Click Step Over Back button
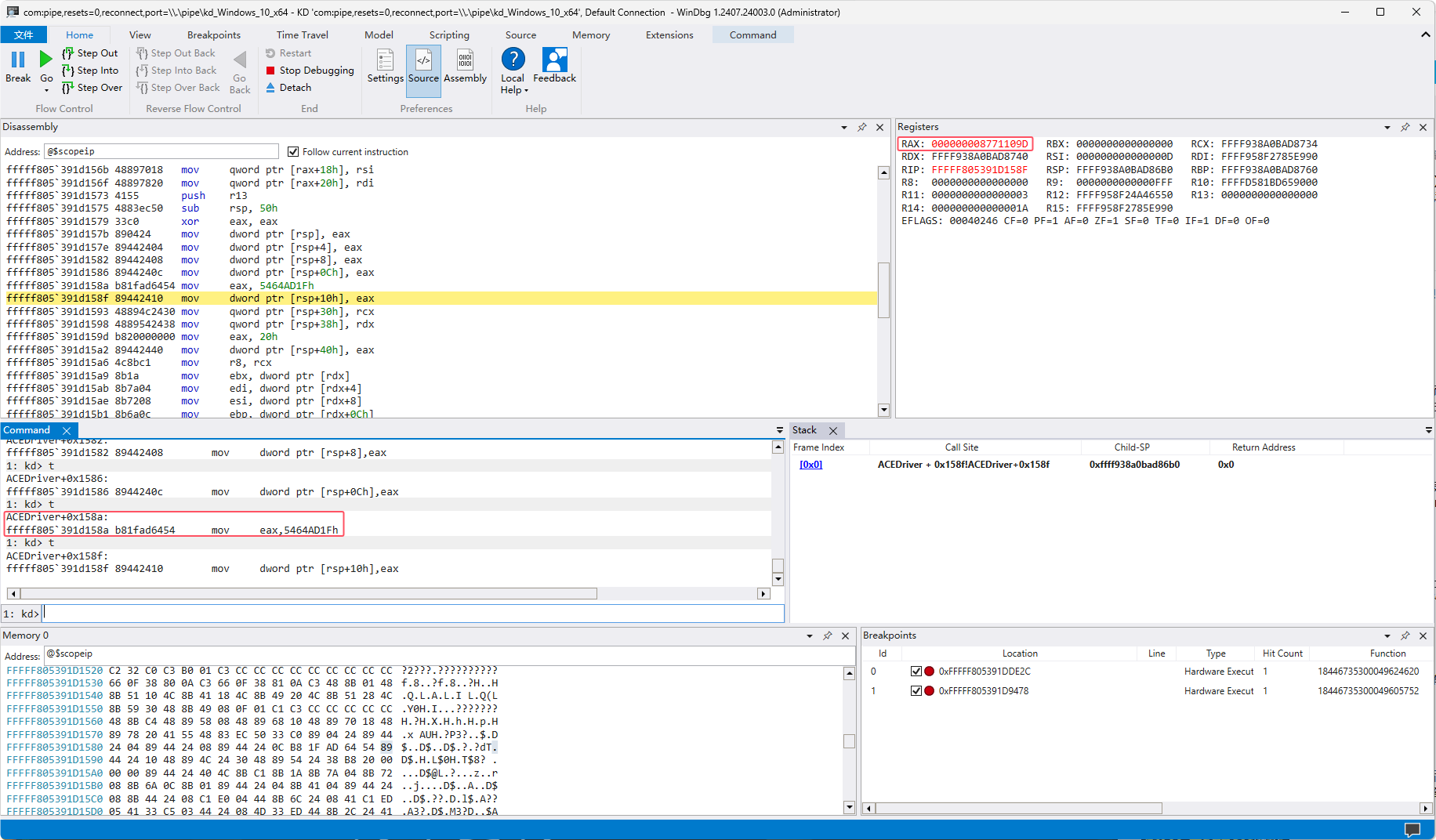Image resolution: width=1436 pixels, height=840 pixels. [179, 88]
